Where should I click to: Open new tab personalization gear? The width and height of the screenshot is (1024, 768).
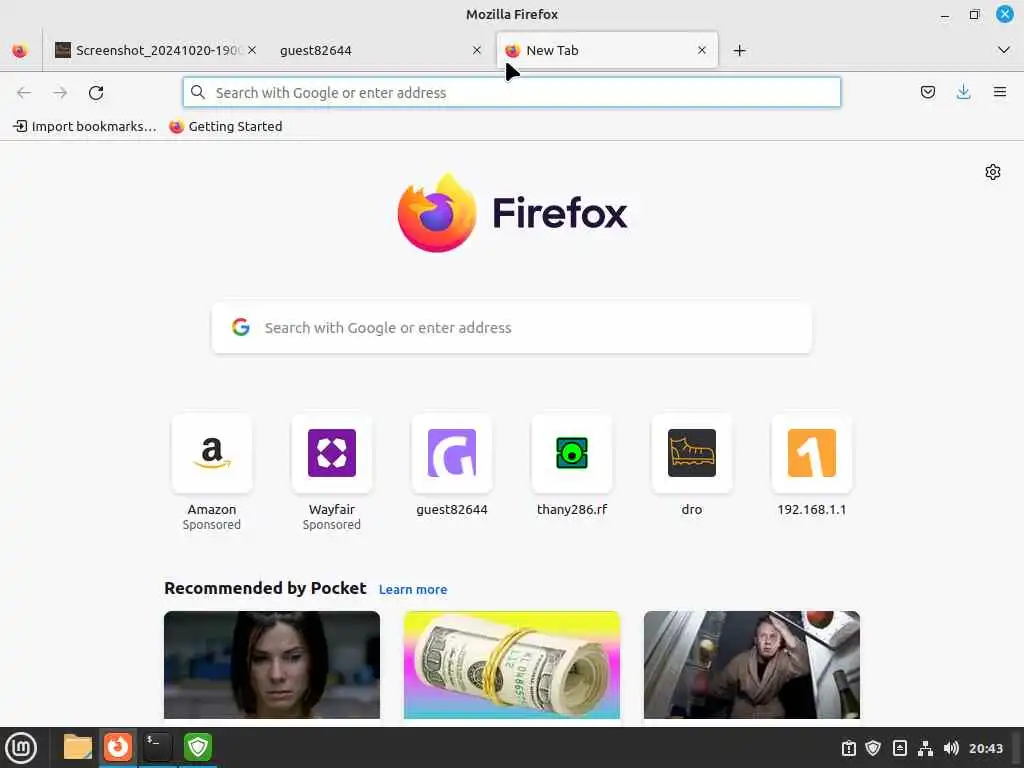tap(993, 172)
